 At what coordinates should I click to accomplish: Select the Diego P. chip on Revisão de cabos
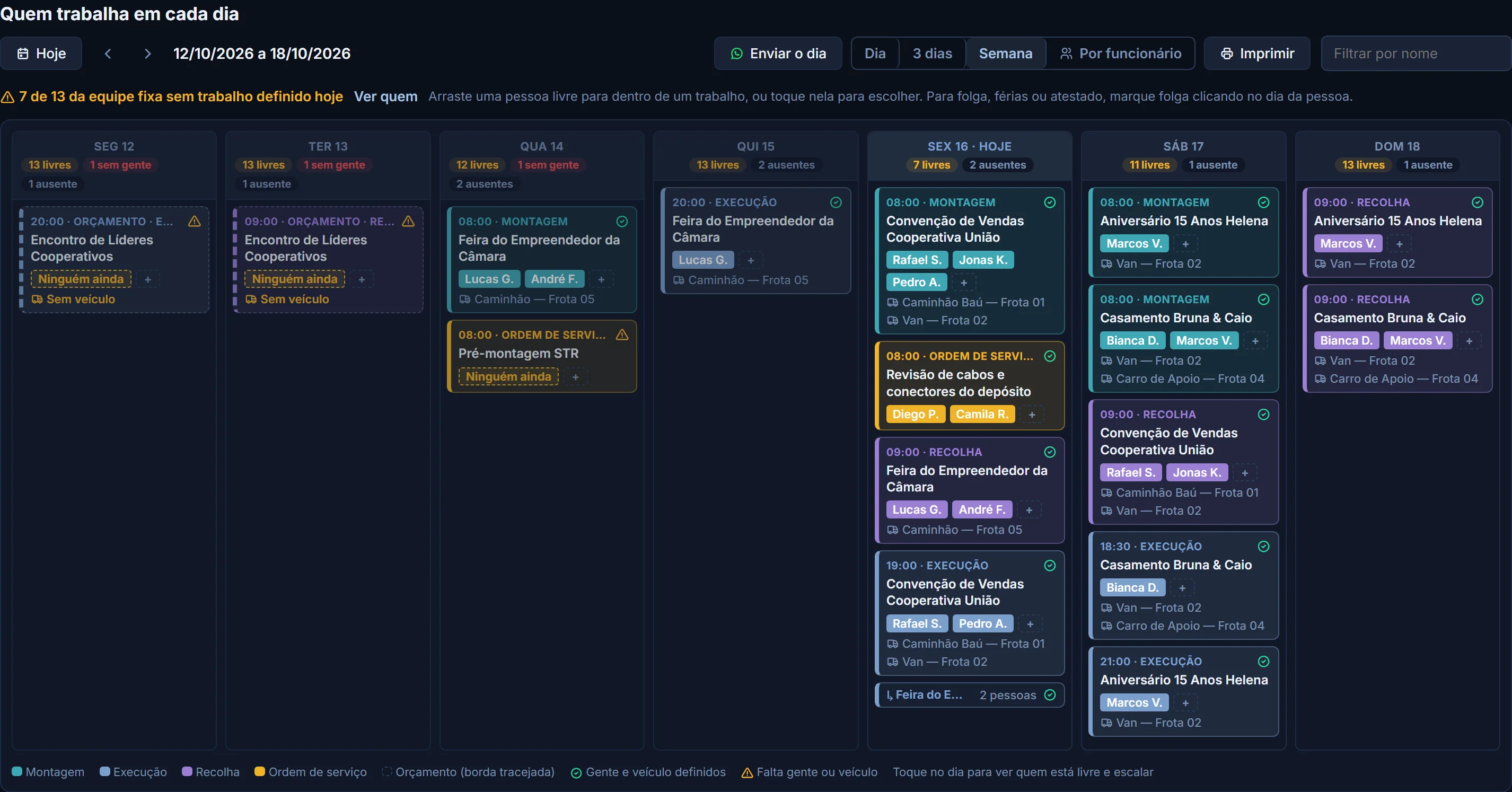(x=916, y=415)
